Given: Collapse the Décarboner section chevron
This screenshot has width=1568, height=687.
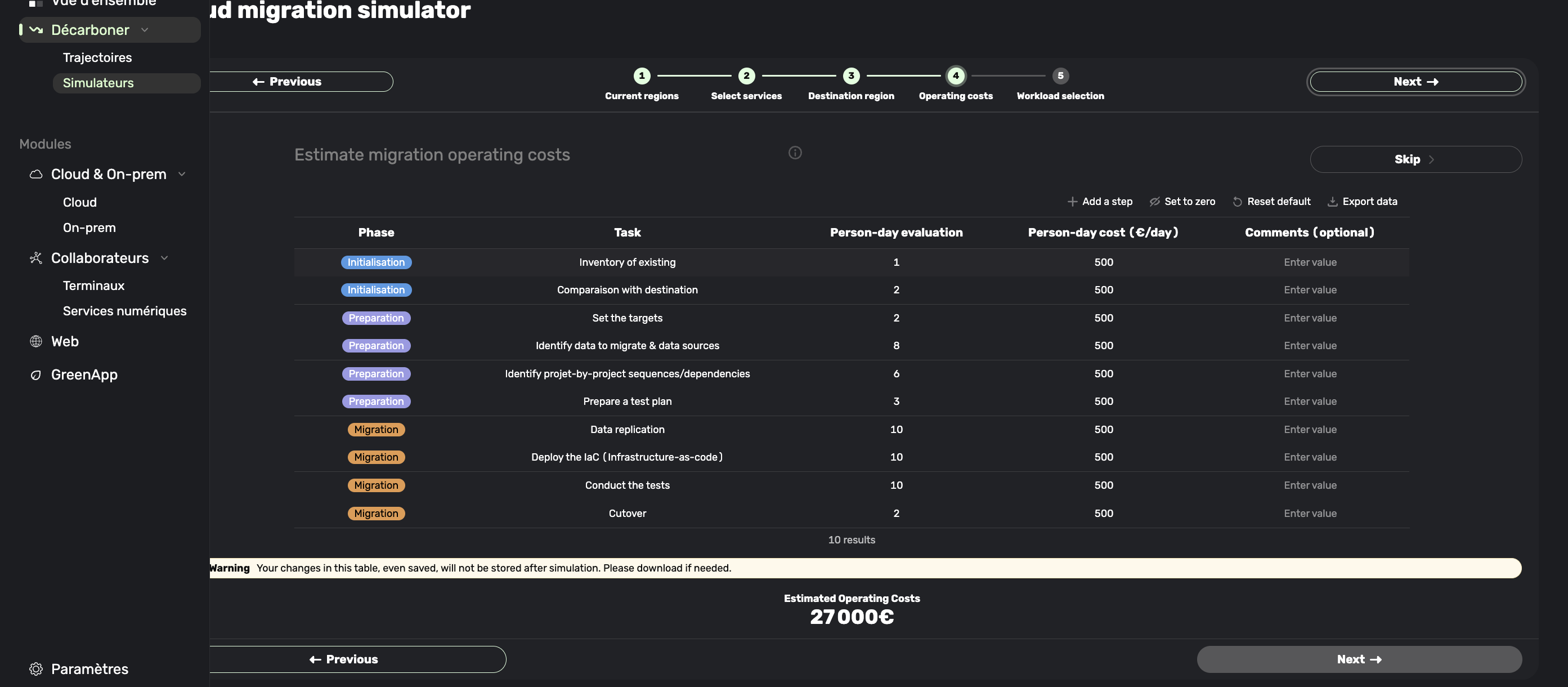Looking at the screenshot, I should pyautogui.click(x=145, y=30).
